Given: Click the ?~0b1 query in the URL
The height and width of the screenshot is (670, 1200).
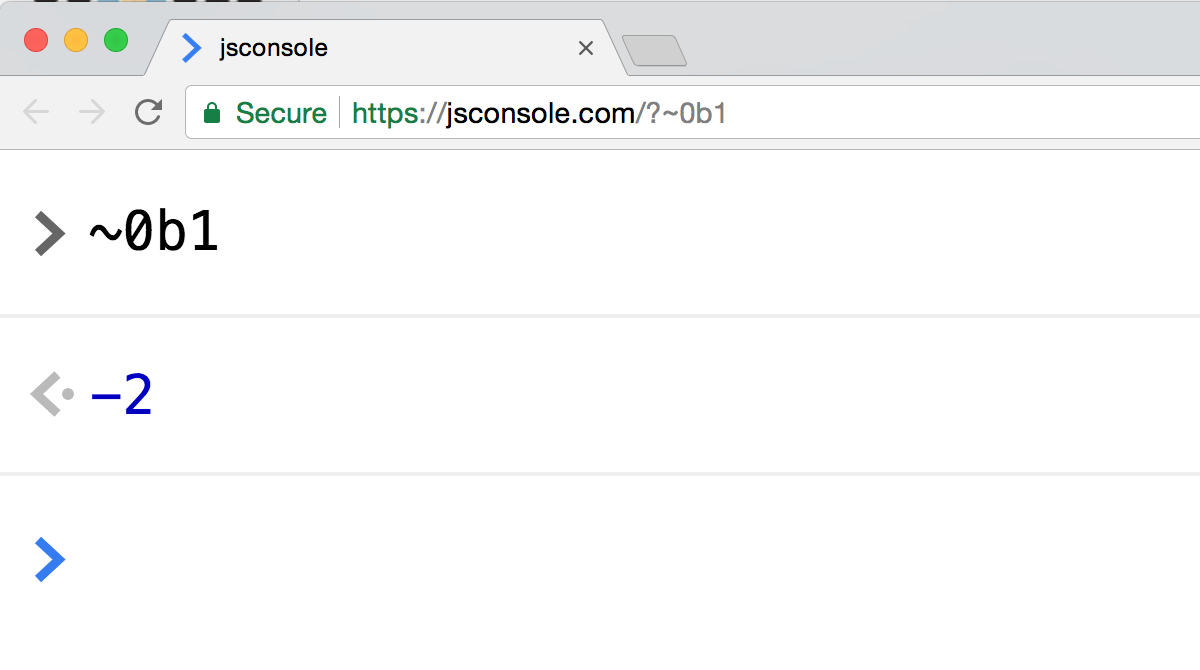Looking at the screenshot, I should pos(687,113).
